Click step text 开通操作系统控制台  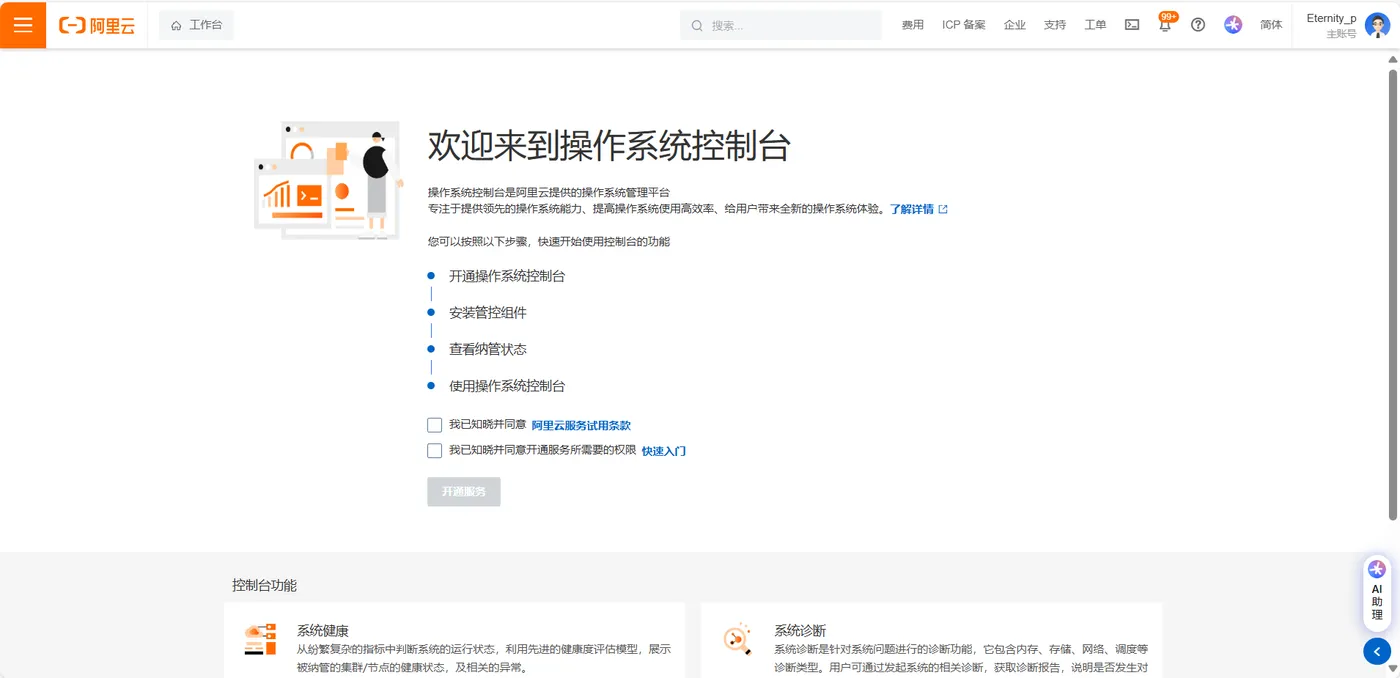(x=507, y=276)
